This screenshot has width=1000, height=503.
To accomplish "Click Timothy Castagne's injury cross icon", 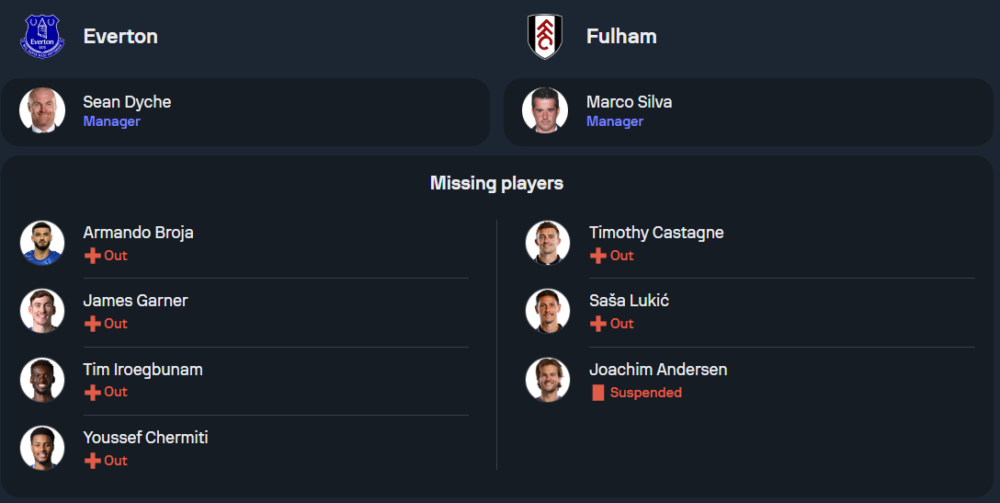I will (x=598, y=256).
